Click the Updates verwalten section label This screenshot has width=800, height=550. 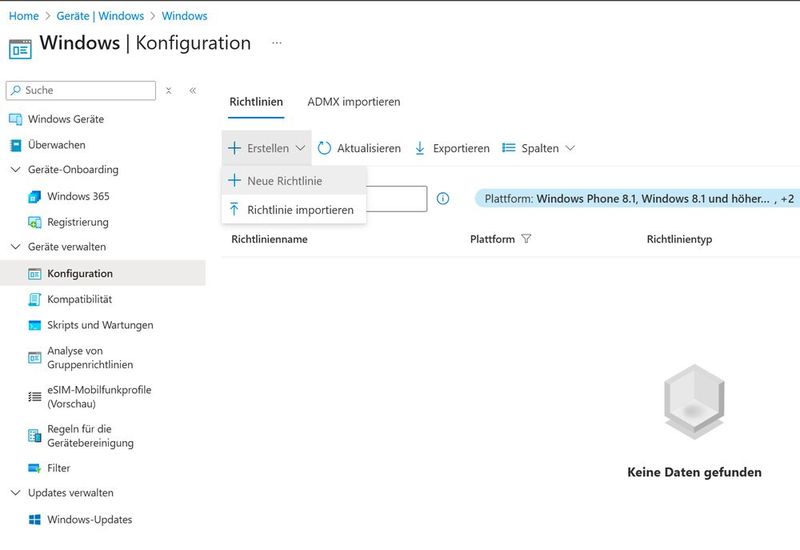[70, 493]
